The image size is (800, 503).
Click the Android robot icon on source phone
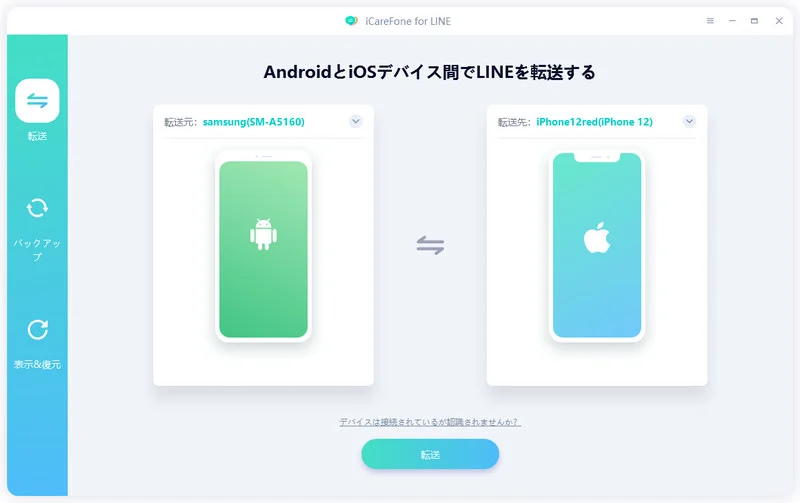263,234
